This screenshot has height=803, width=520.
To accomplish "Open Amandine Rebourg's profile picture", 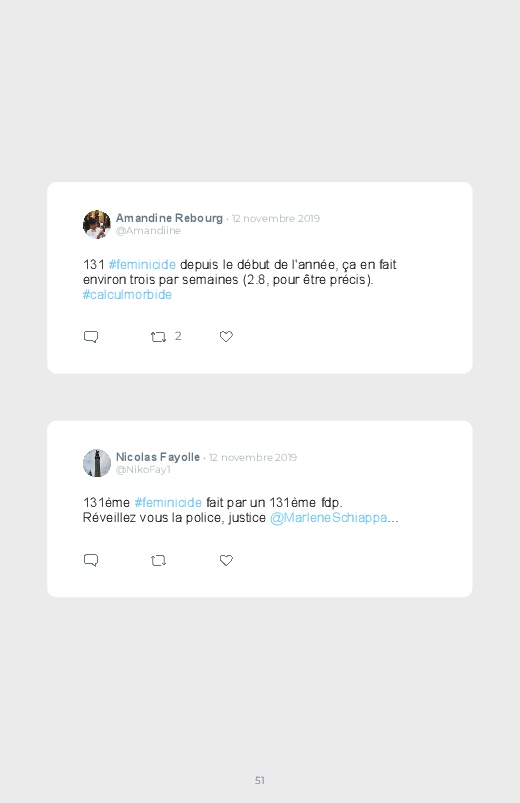I will click(97, 224).
